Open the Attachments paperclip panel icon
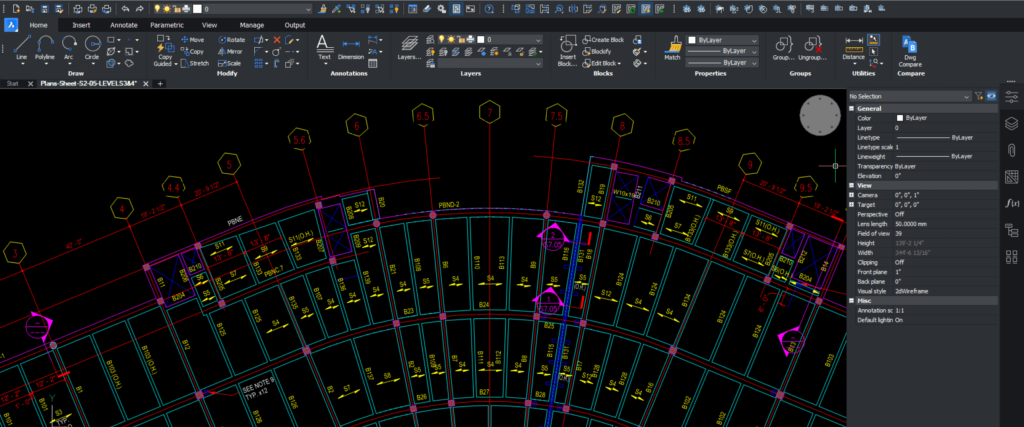This screenshot has width=1024, height=427. click(x=1011, y=150)
